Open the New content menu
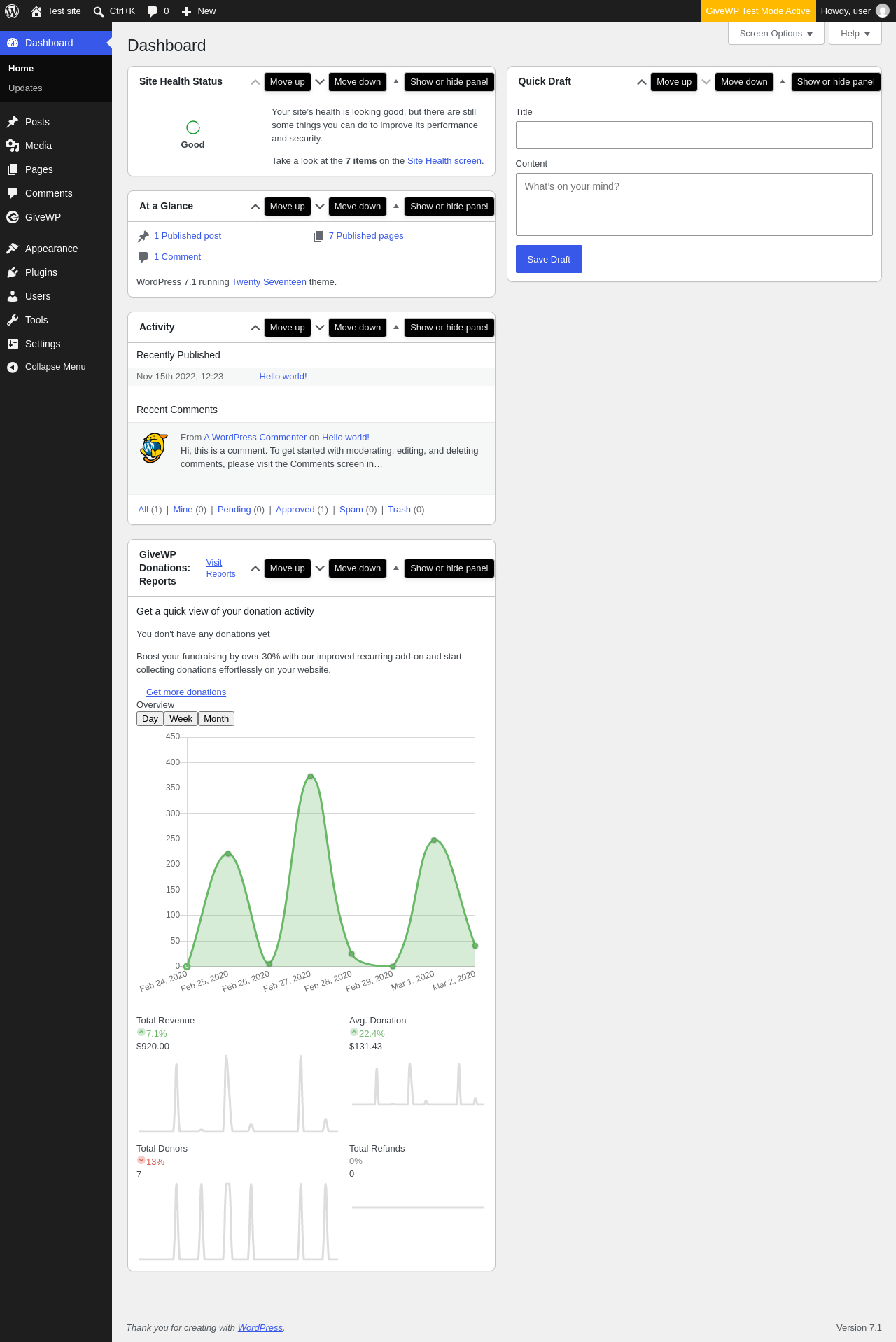Image resolution: width=896 pixels, height=1342 pixels. click(x=199, y=11)
